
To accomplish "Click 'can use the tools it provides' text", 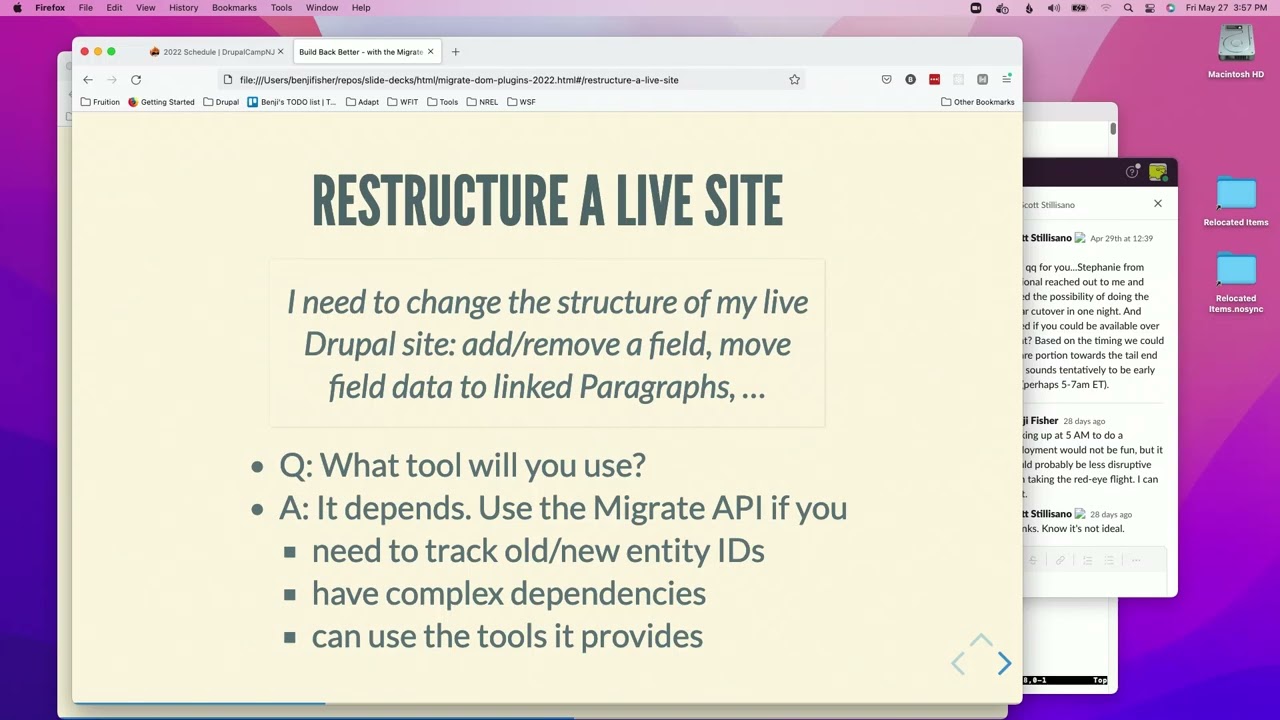I will 507,637.
